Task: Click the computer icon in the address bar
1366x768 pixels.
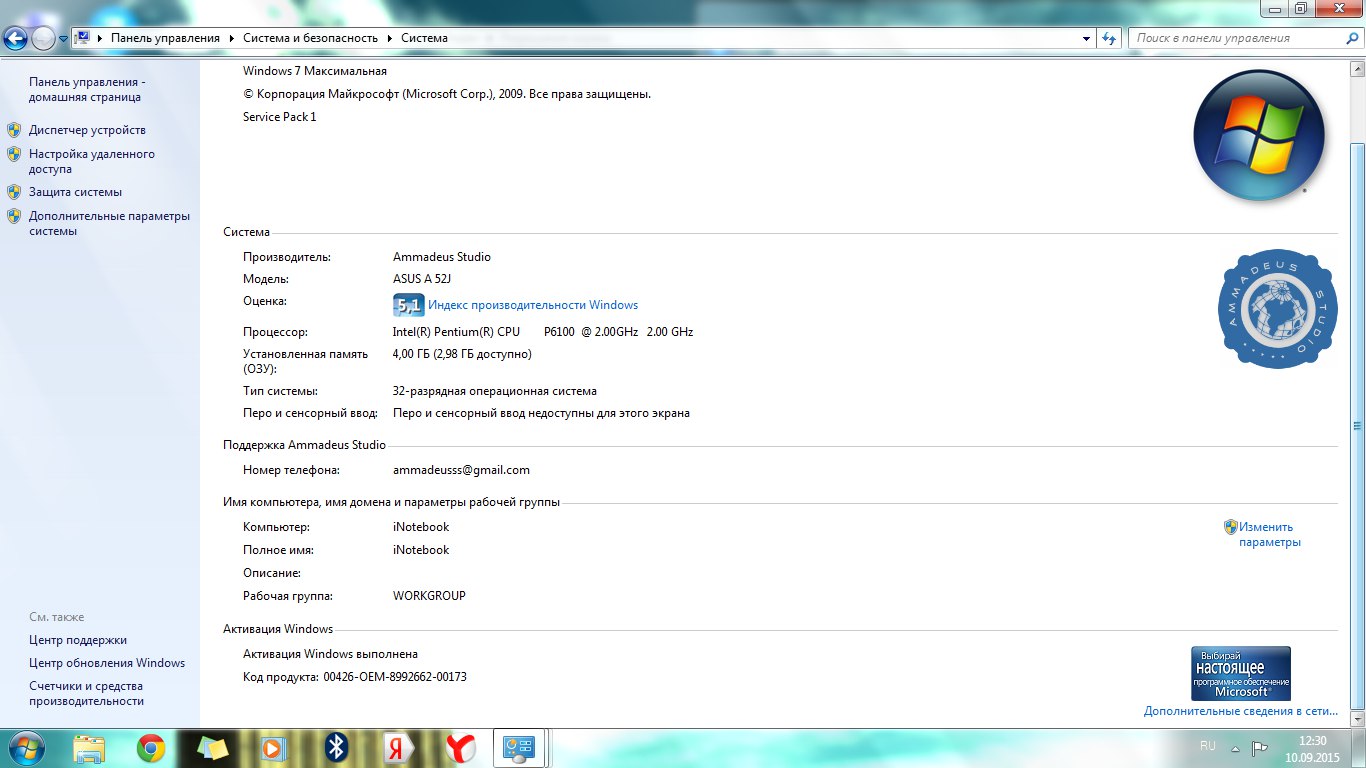Action: pos(82,38)
